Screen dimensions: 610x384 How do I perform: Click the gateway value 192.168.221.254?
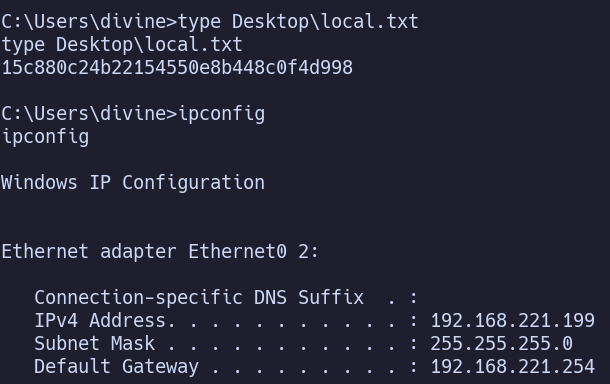click(513, 367)
